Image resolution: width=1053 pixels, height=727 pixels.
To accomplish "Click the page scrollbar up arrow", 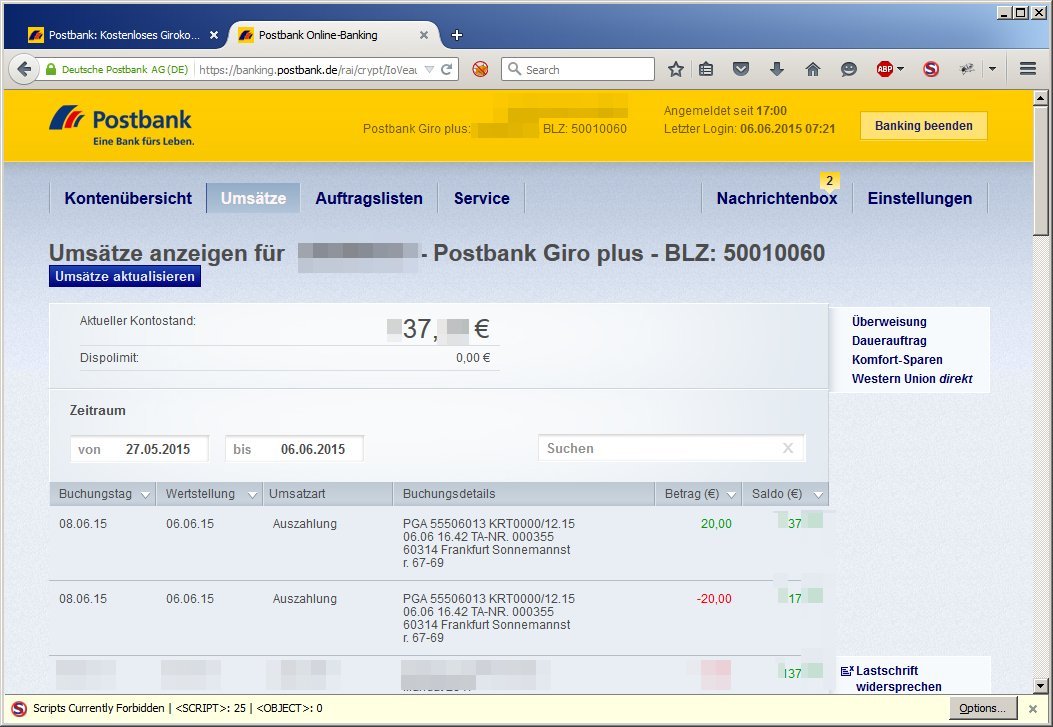I will pyautogui.click(x=1041, y=99).
